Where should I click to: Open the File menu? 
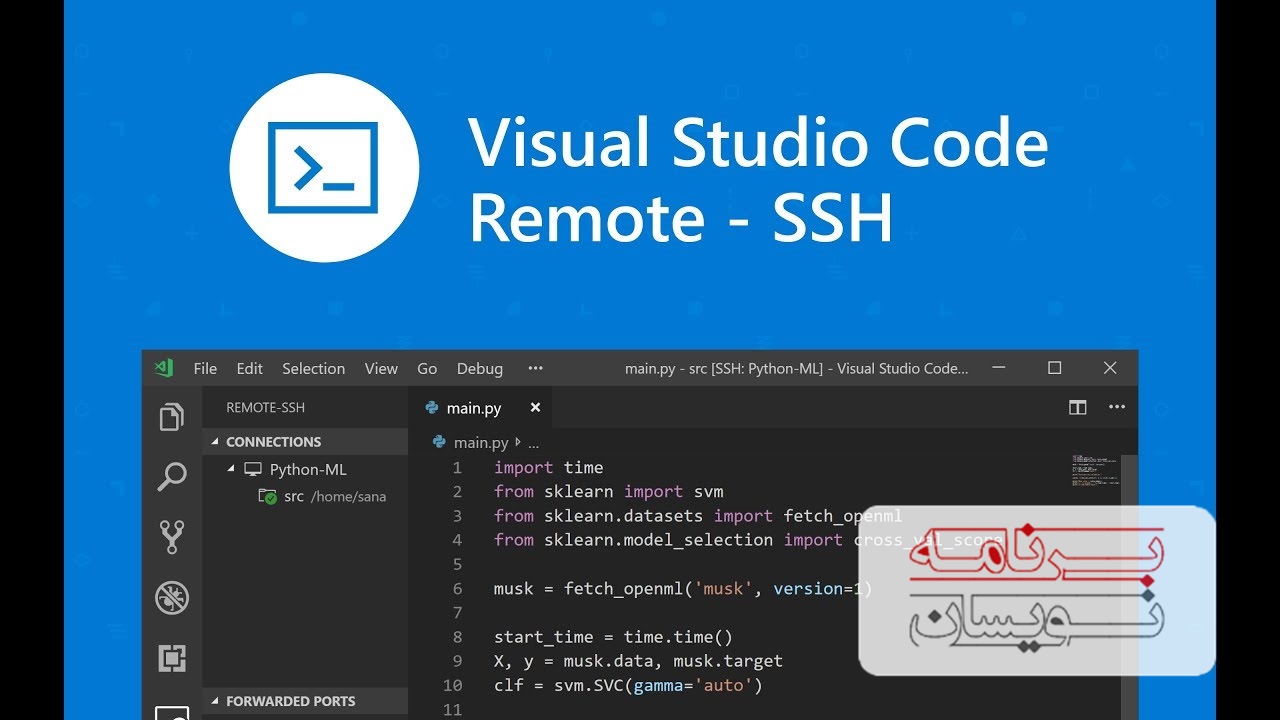tap(205, 368)
